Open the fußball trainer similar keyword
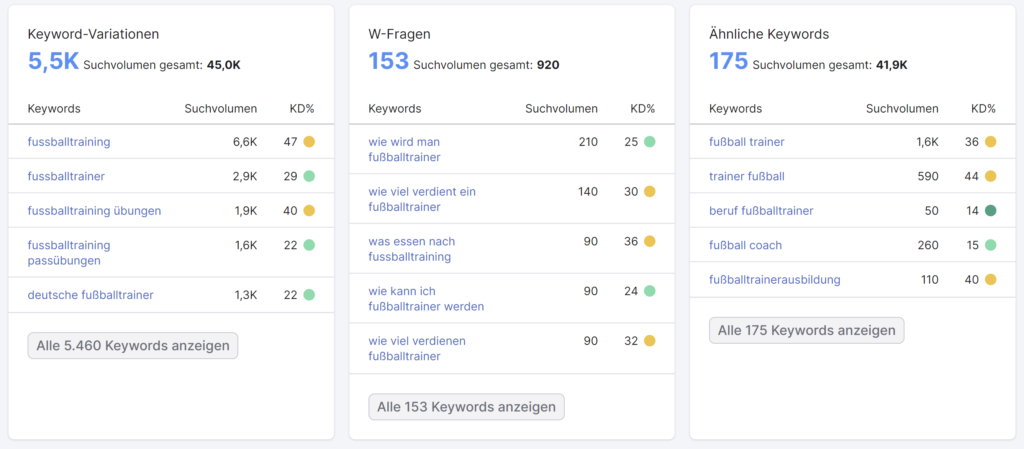Image resolution: width=1024 pixels, height=449 pixels. pyautogui.click(x=746, y=142)
